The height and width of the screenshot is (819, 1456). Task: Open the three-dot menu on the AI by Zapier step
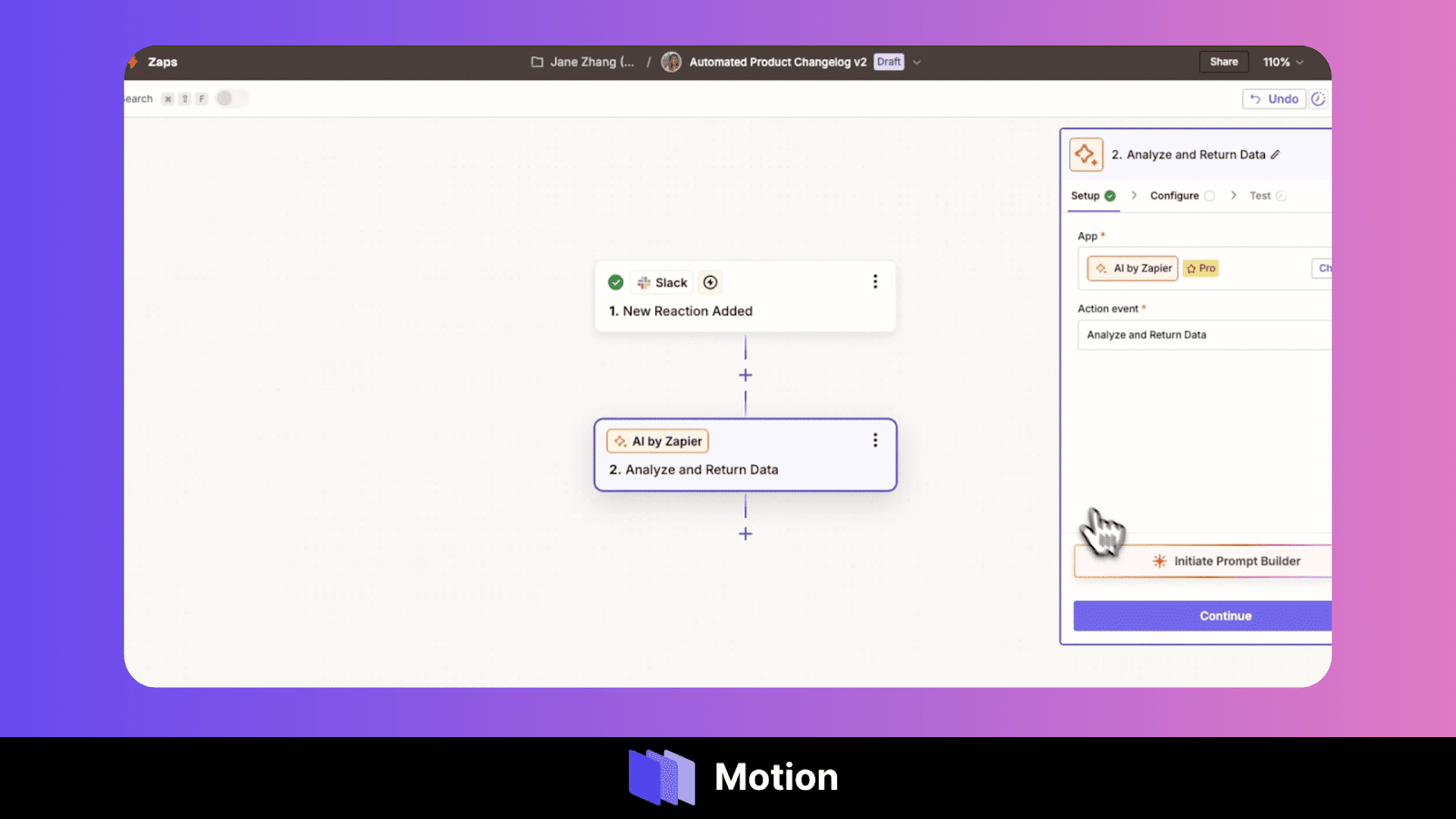pos(875,440)
